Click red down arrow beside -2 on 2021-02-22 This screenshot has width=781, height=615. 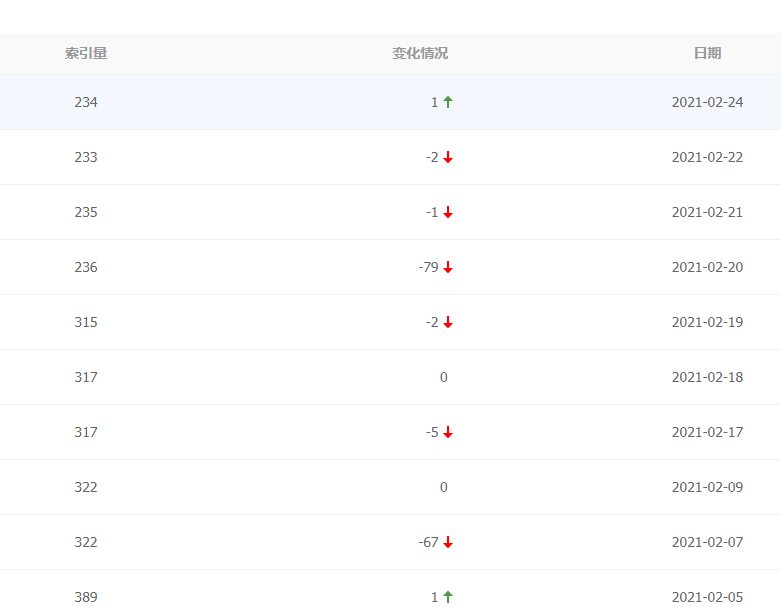pos(448,157)
